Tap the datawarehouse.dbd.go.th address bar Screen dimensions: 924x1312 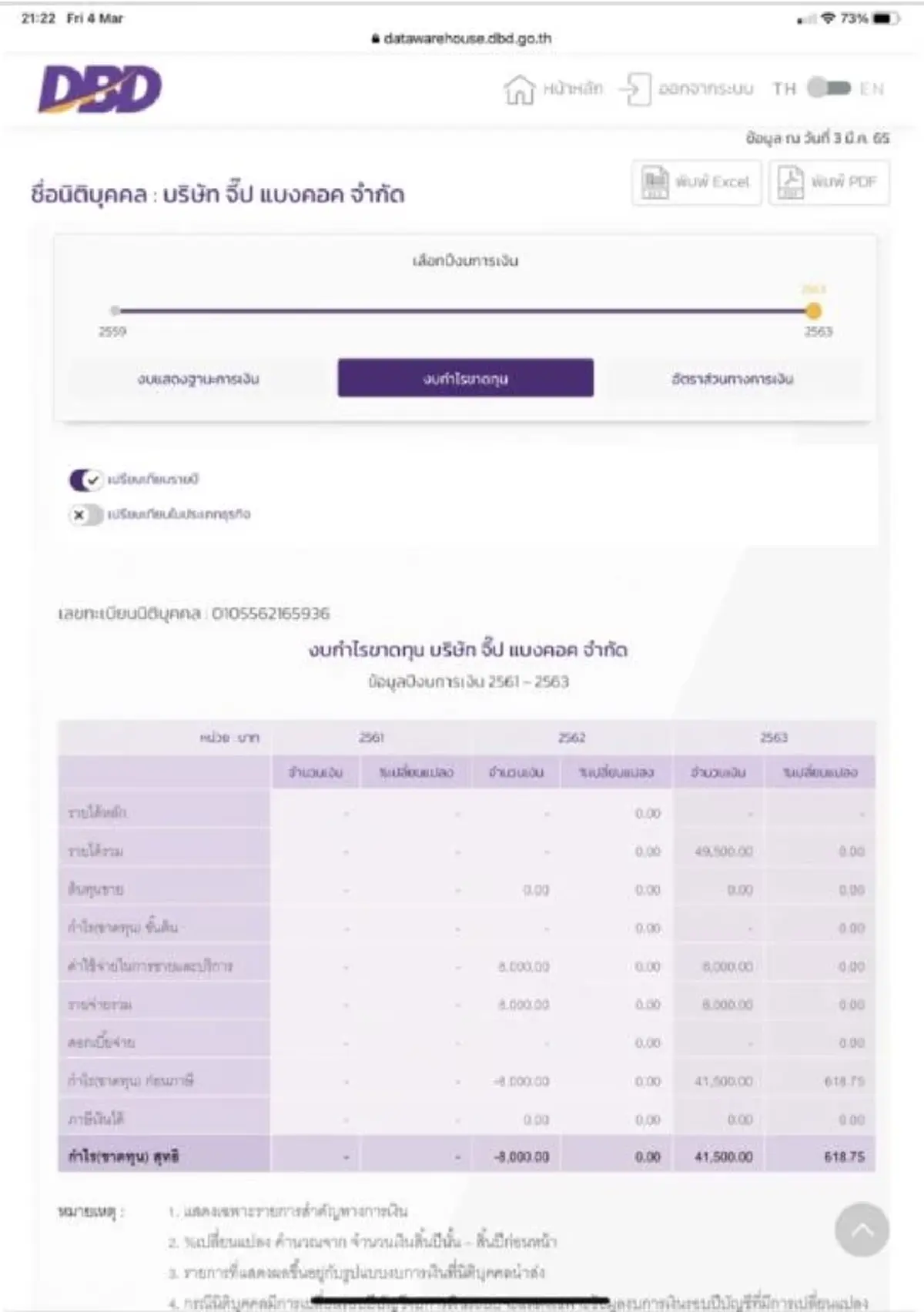pyautogui.click(x=467, y=38)
